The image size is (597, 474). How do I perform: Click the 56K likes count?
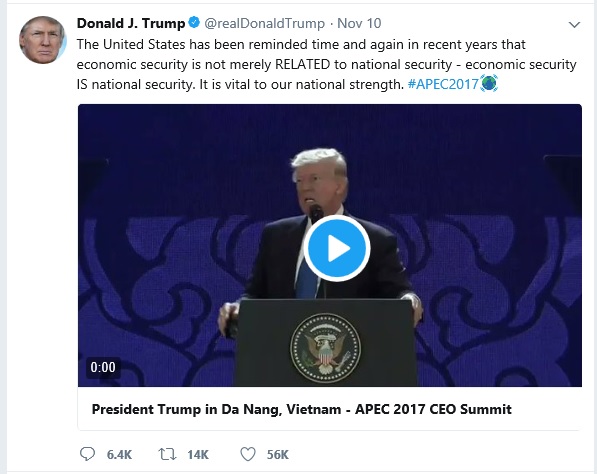pos(278,455)
